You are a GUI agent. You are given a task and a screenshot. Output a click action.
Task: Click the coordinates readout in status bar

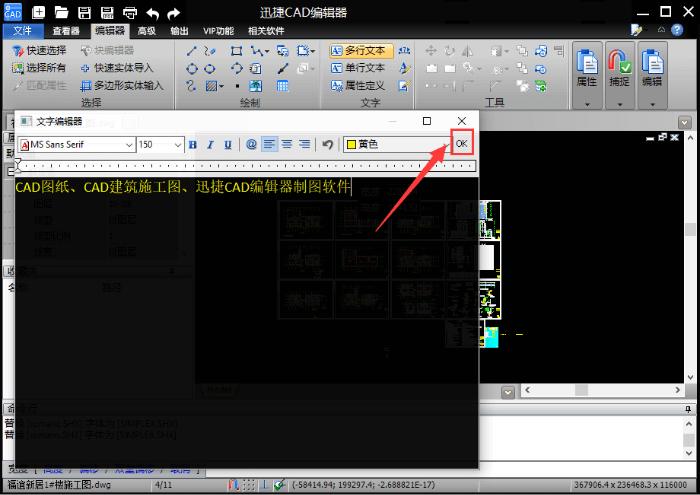[x=363, y=485]
